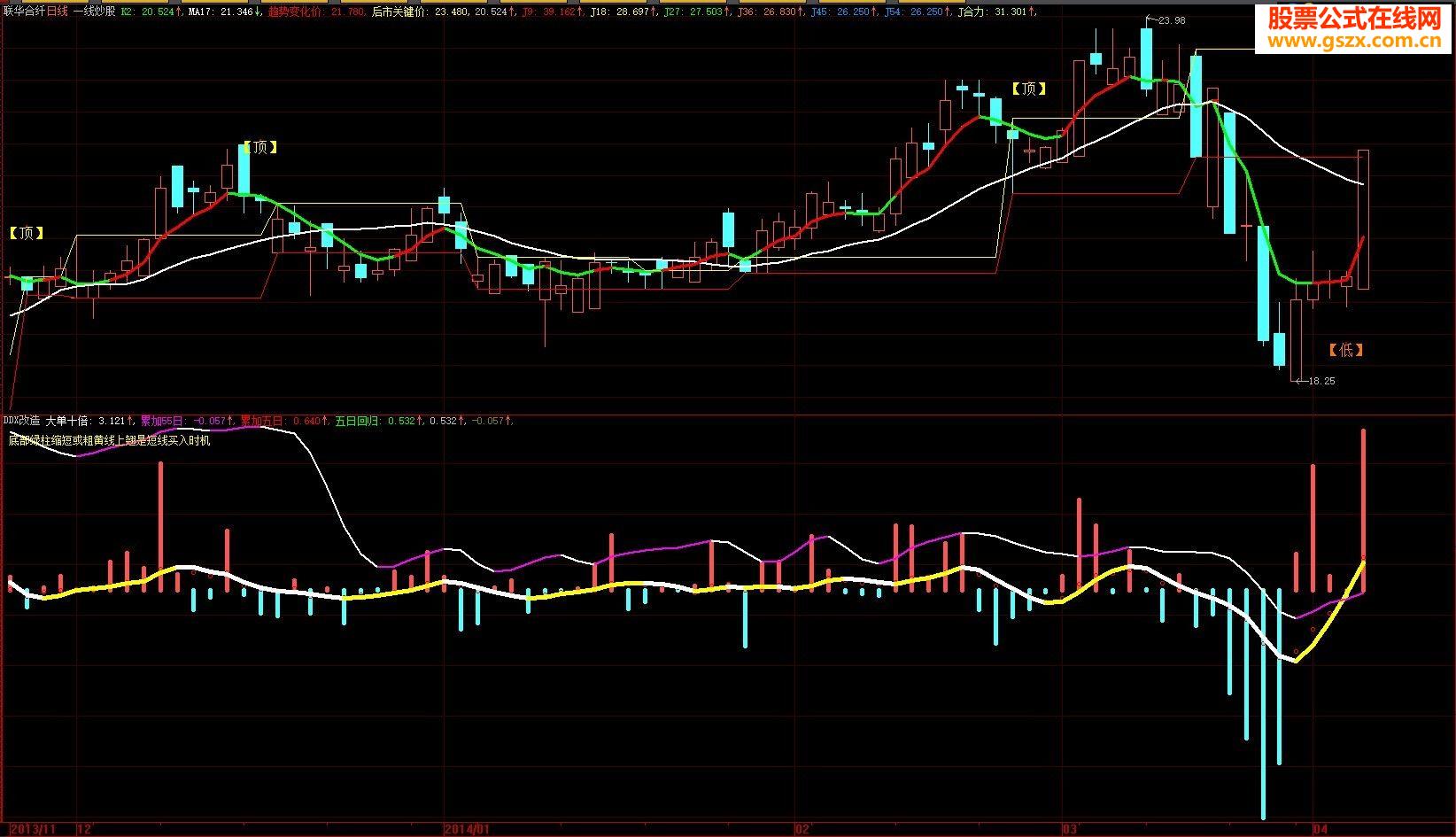Click the tallest red DDX bar at right
The height and width of the screenshot is (837, 1456).
pos(1364,511)
